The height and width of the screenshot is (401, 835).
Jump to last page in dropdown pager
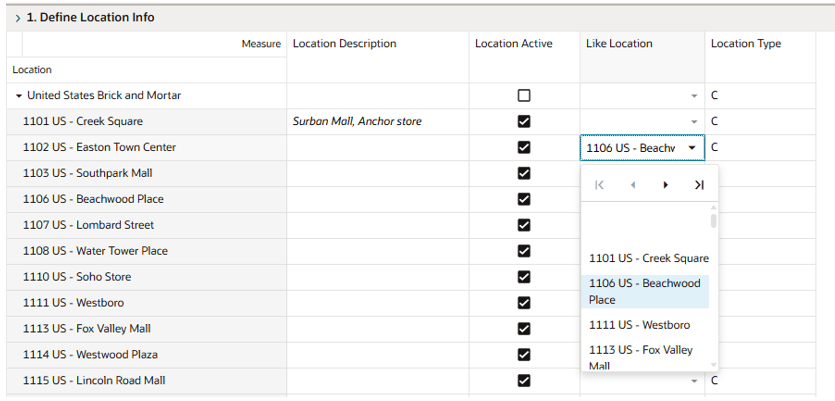point(699,185)
